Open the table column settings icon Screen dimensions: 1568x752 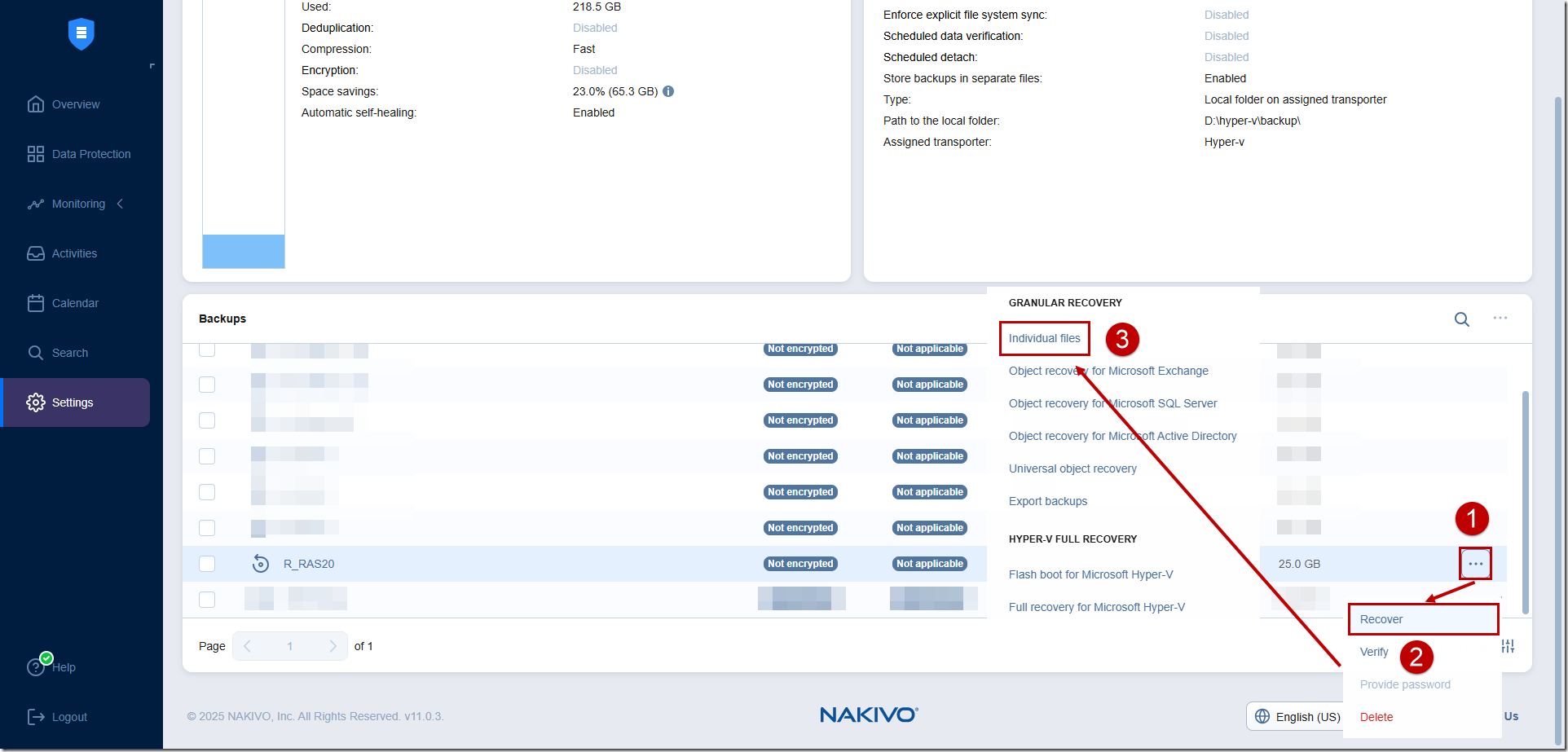(1509, 646)
